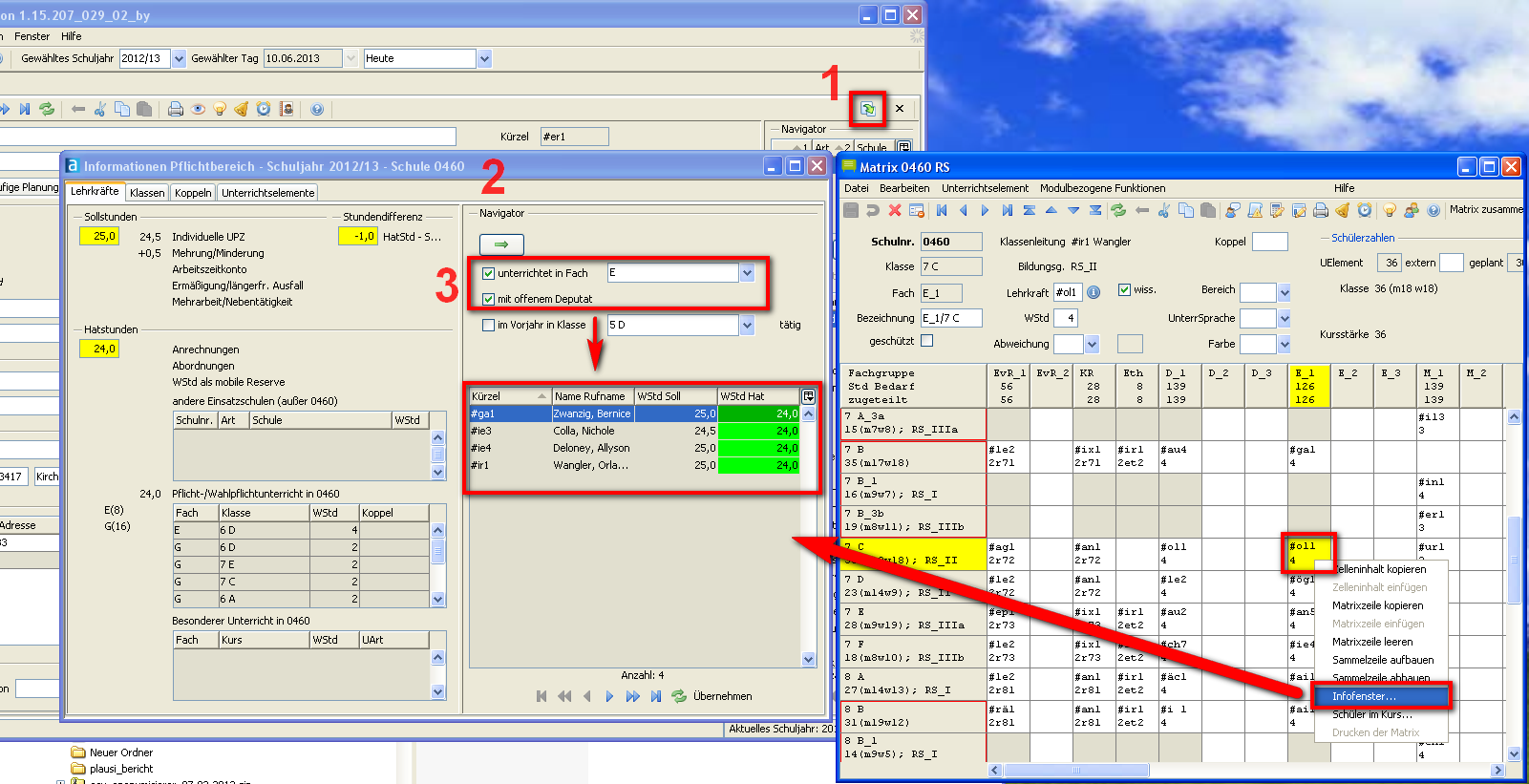
Task: Click the undo arrow in Matrix toolbar
Action: pyautogui.click(x=872, y=210)
